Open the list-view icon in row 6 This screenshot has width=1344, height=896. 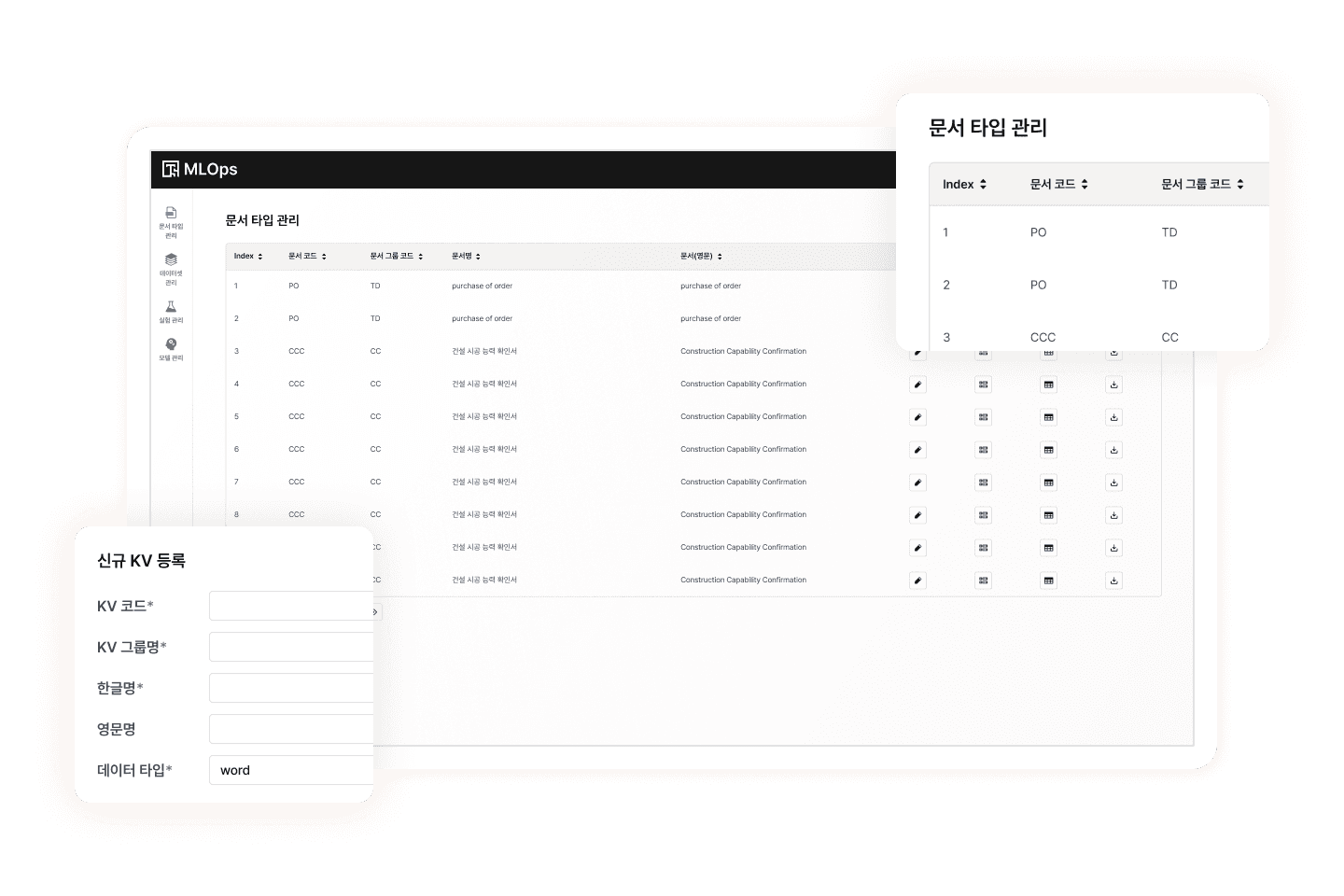(983, 450)
